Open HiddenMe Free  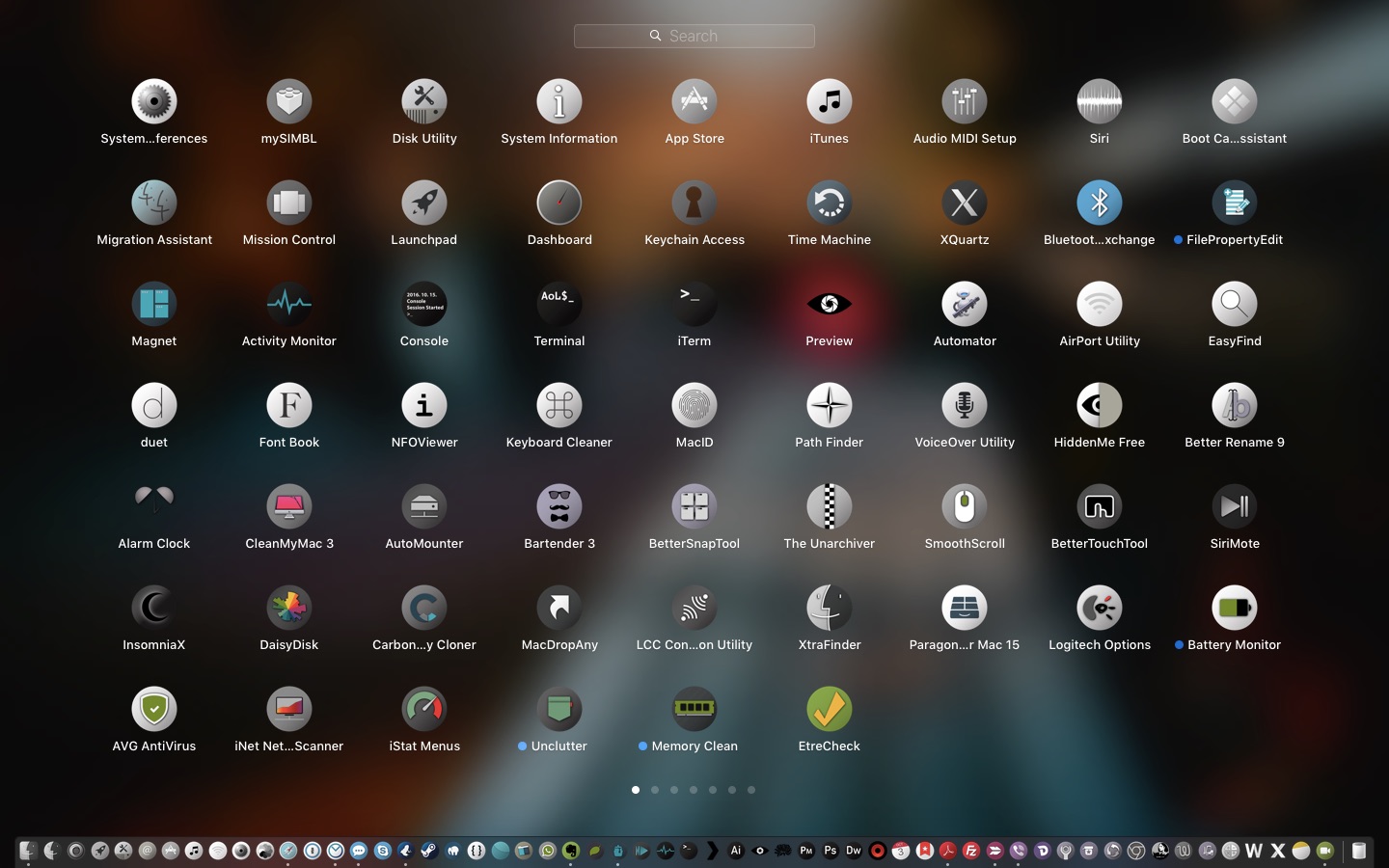(1100, 405)
